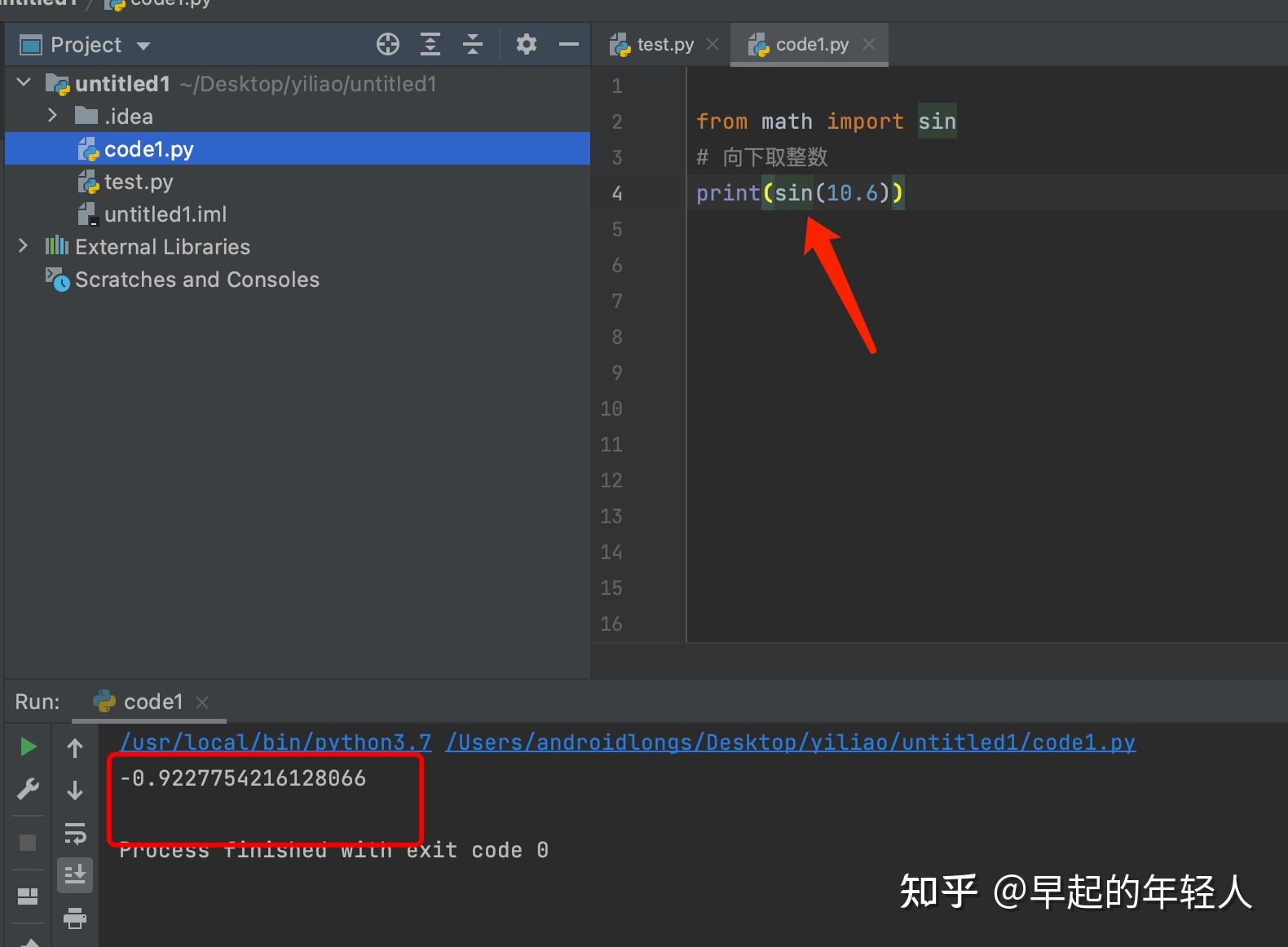Screen dimensions: 1288x947
Task: Open run configuration wrench icon
Action: (x=28, y=789)
